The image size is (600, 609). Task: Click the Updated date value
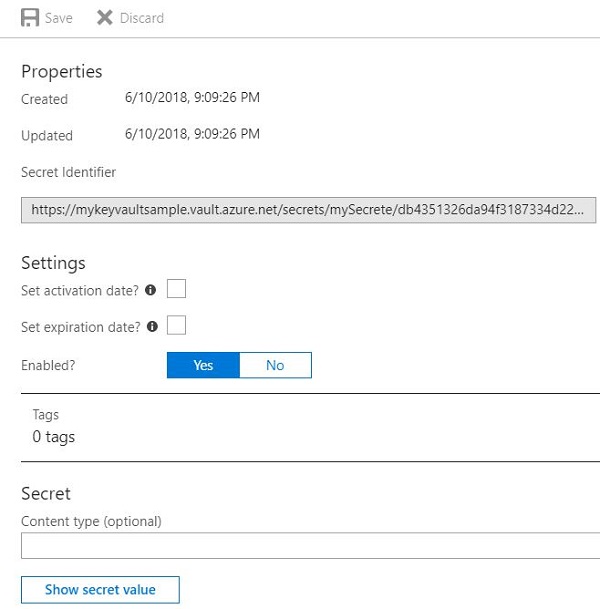pos(193,134)
